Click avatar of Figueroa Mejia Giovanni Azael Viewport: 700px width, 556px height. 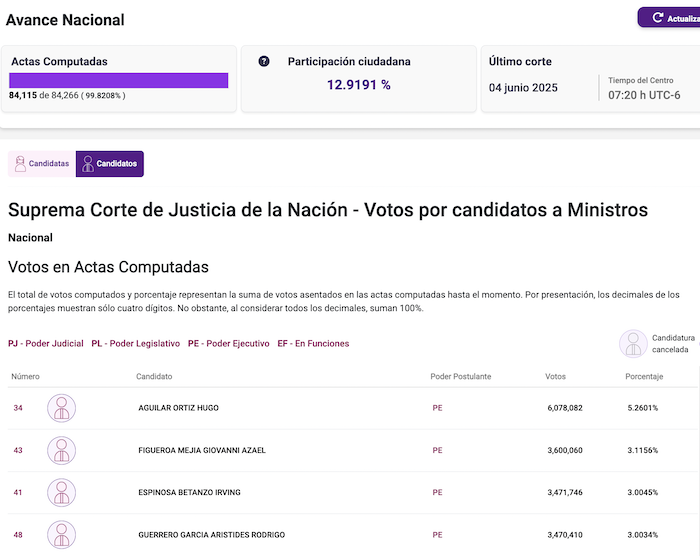tap(62, 450)
